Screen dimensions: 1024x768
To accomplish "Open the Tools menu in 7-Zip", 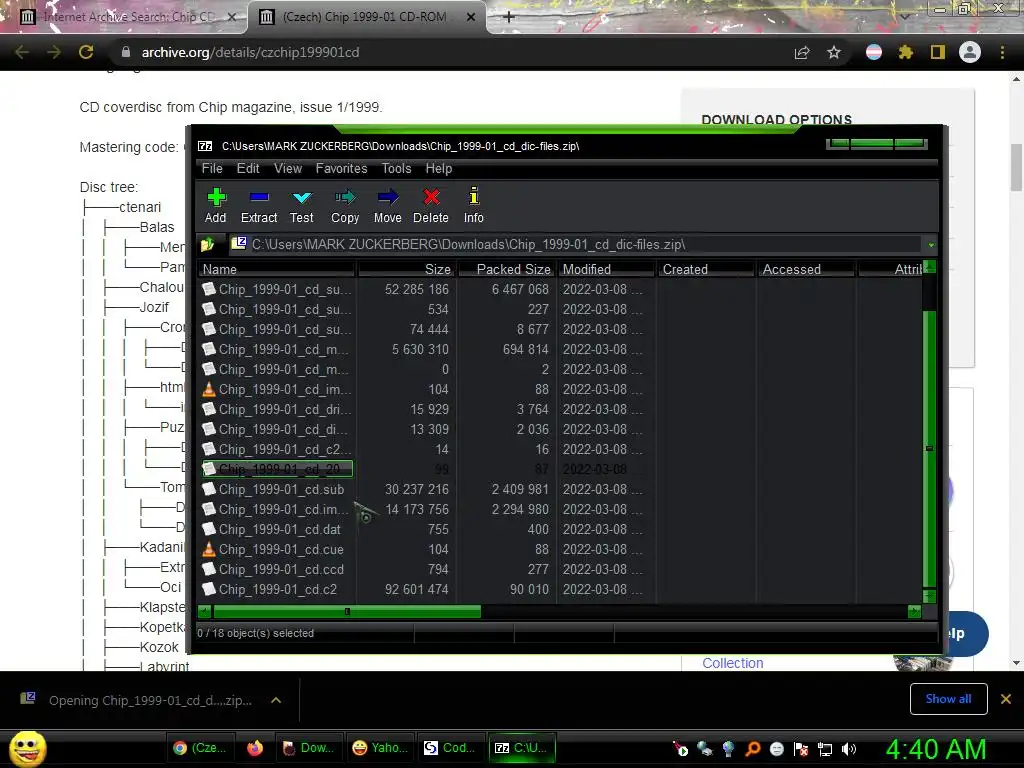I will (396, 168).
